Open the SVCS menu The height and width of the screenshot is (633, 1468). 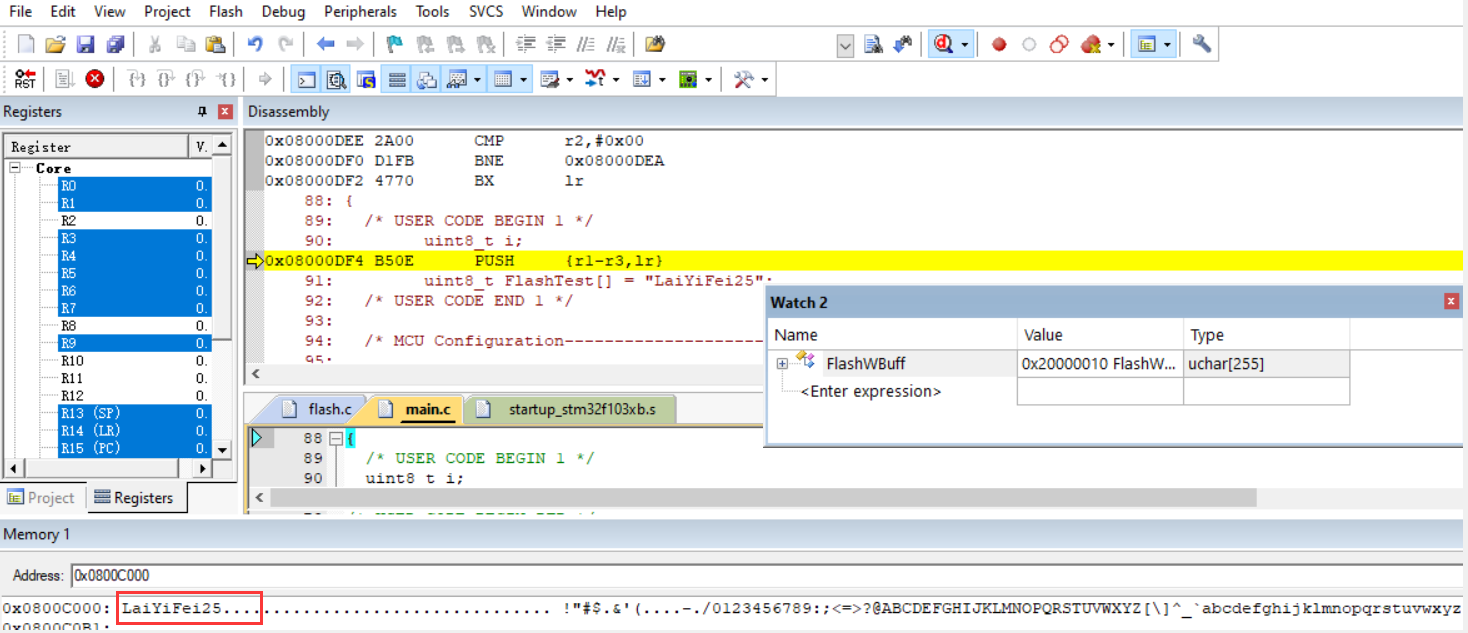pos(487,12)
